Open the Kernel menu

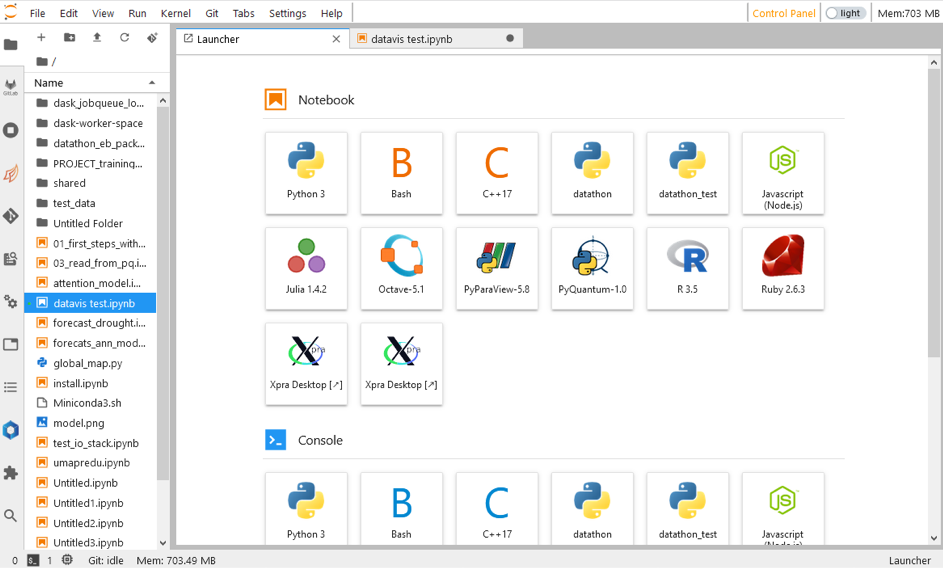click(x=176, y=13)
